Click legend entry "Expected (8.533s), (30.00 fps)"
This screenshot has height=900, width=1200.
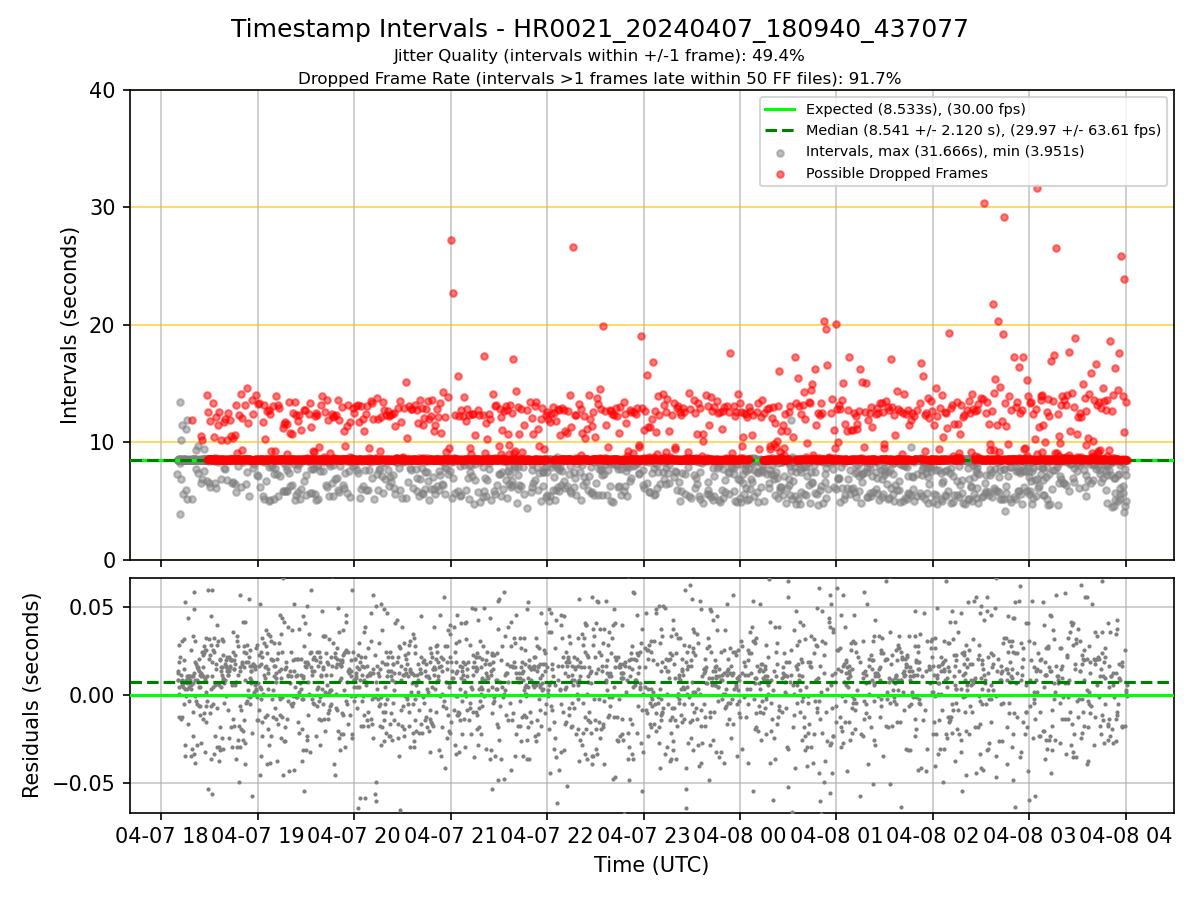tap(915, 109)
